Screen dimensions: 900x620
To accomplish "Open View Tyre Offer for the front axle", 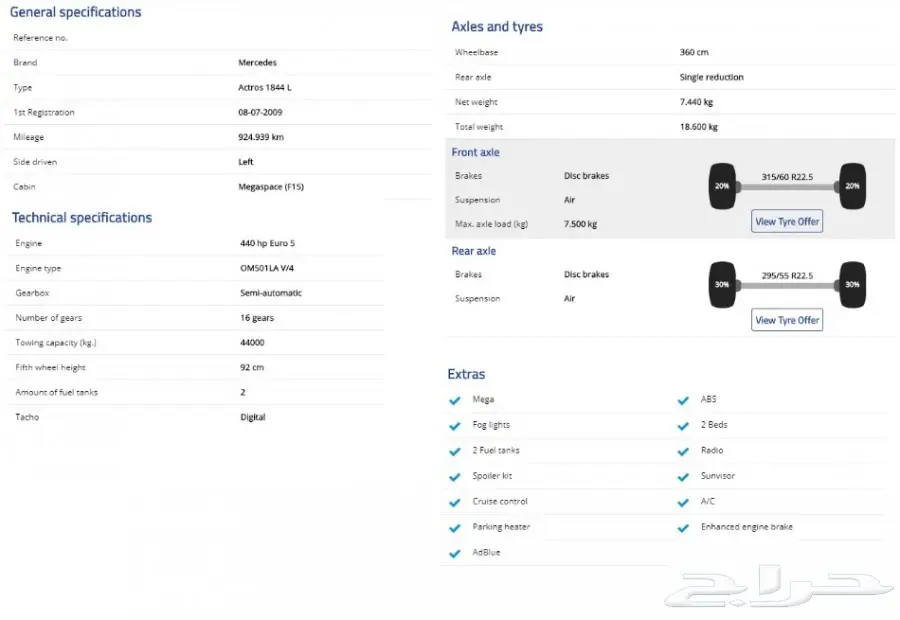I will tap(787, 222).
